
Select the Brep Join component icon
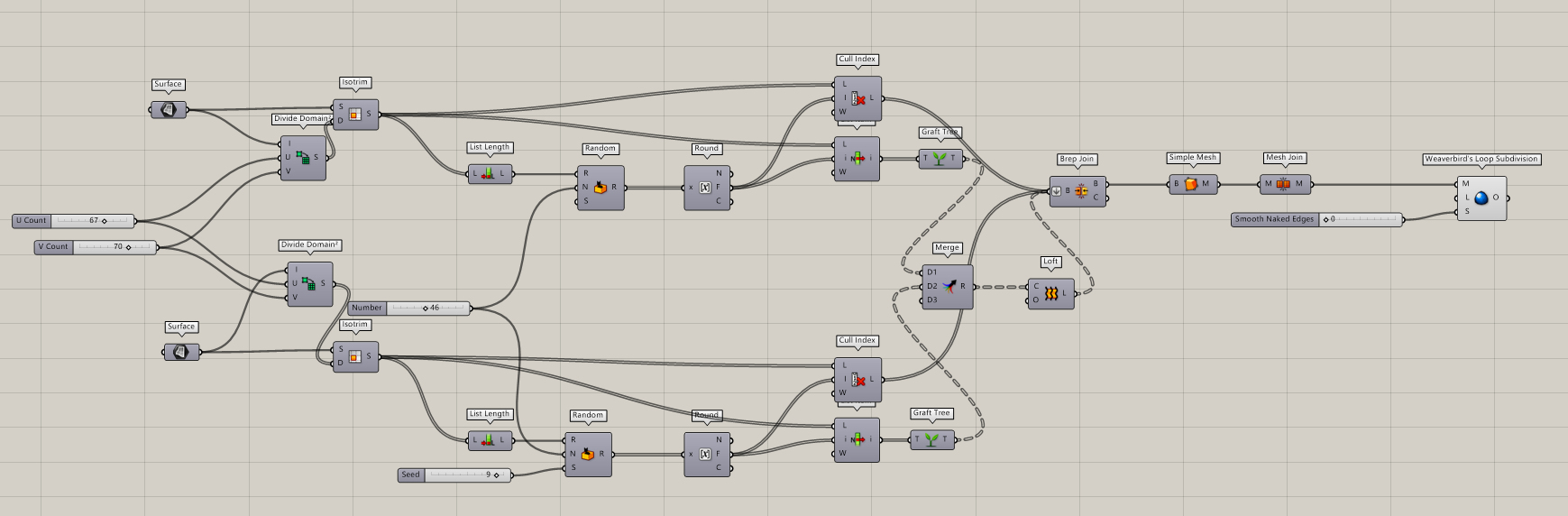(x=1081, y=191)
